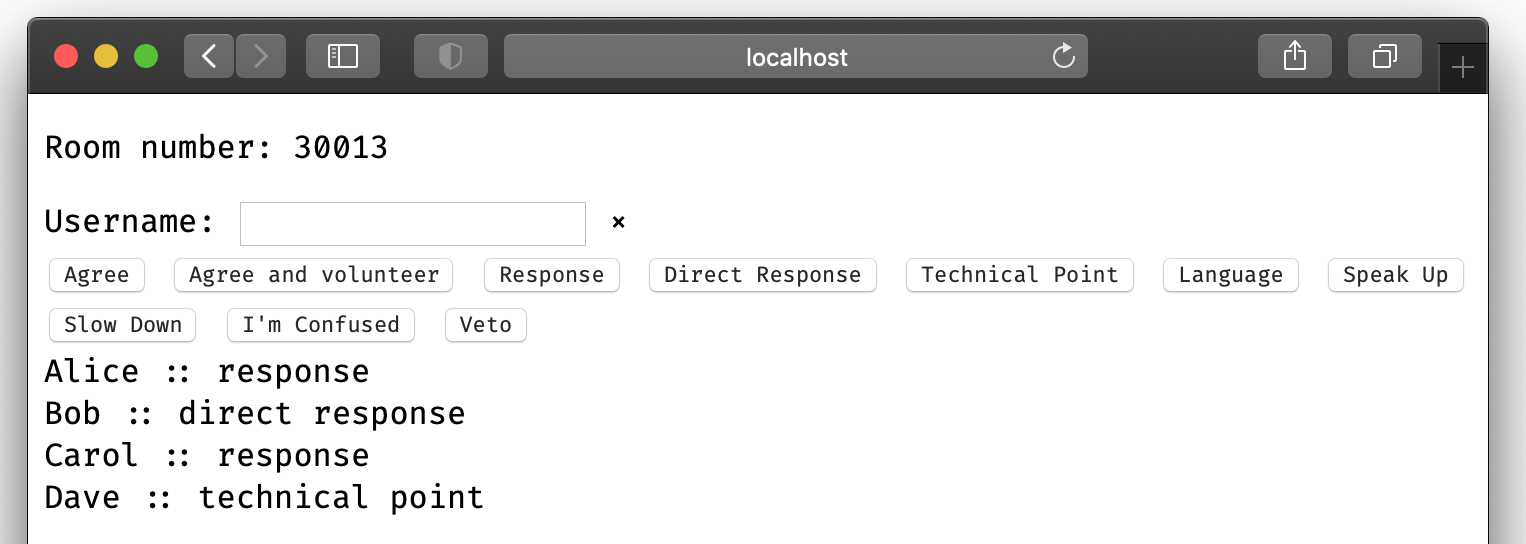The height and width of the screenshot is (544, 1526).
Task: Open a new tab with plus icon
Action: [1462, 68]
